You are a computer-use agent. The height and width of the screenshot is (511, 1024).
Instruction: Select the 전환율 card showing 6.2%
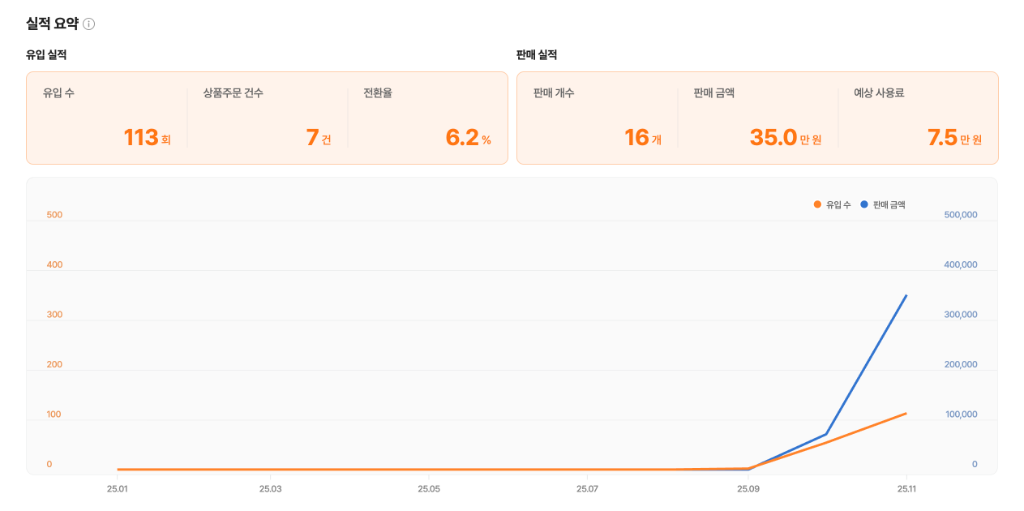[427, 117]
